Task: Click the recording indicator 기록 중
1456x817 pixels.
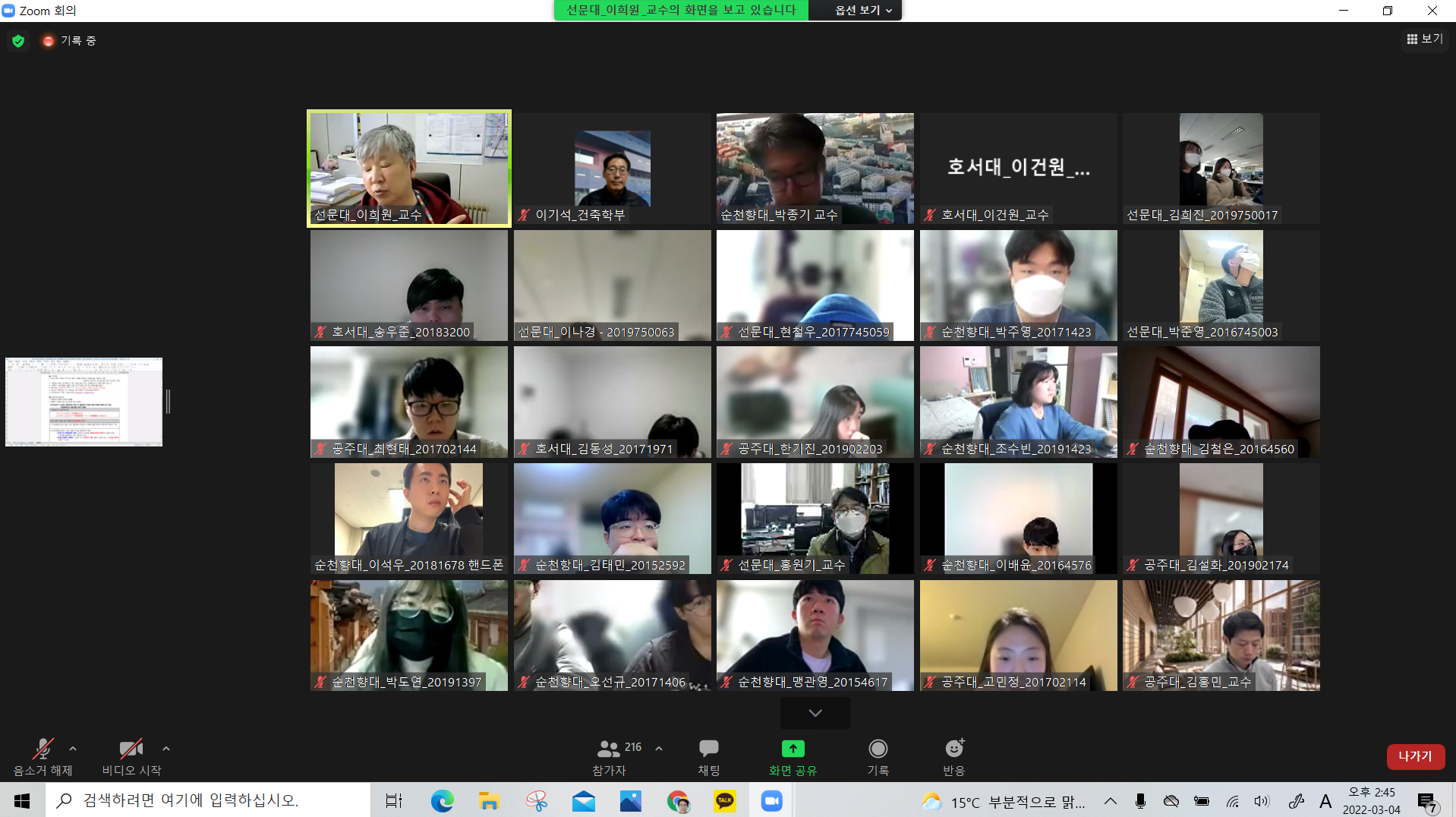Action: [70, 41]
